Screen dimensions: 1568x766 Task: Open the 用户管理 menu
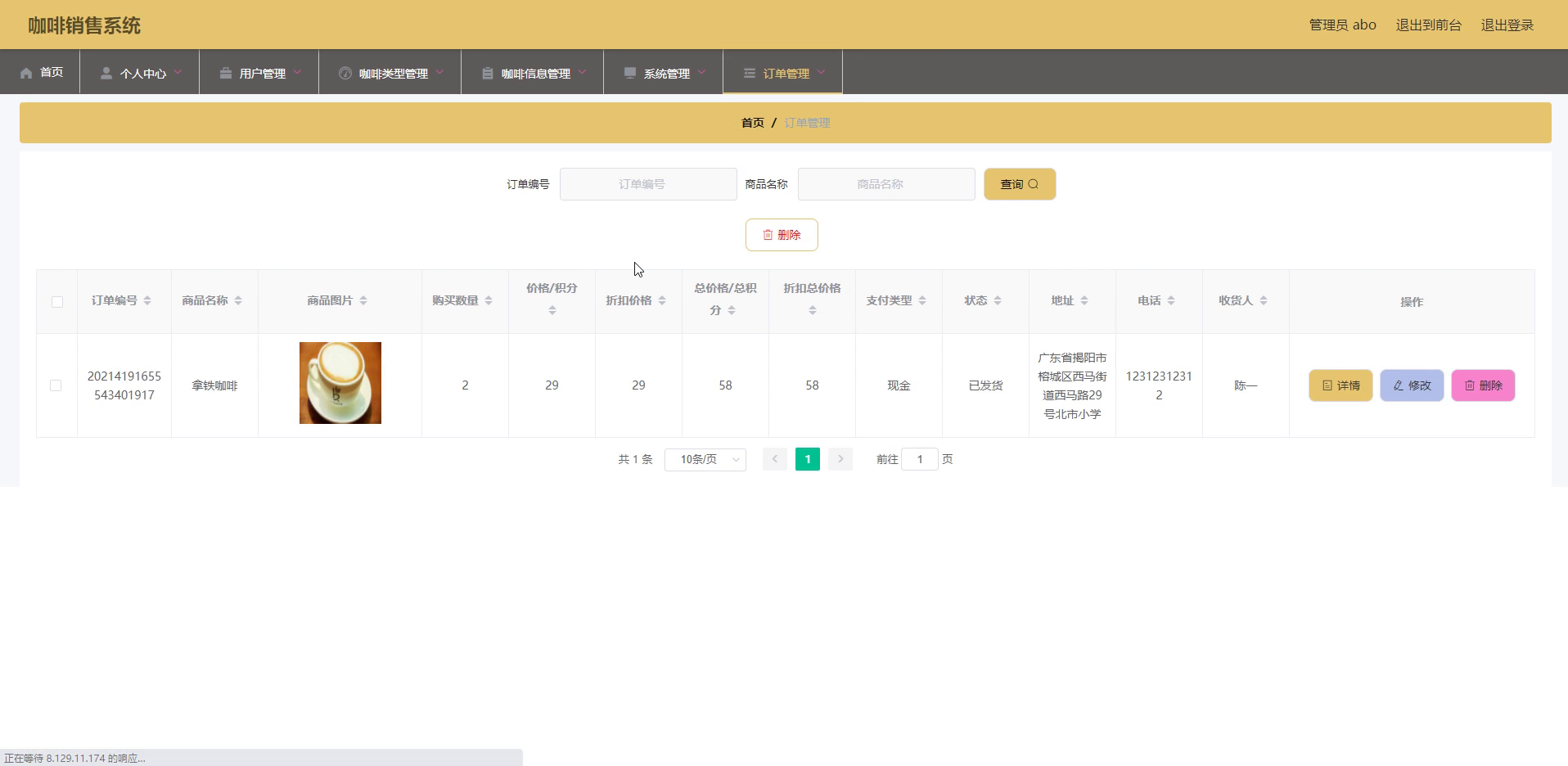pyautogui.click(x=259, y=72)
